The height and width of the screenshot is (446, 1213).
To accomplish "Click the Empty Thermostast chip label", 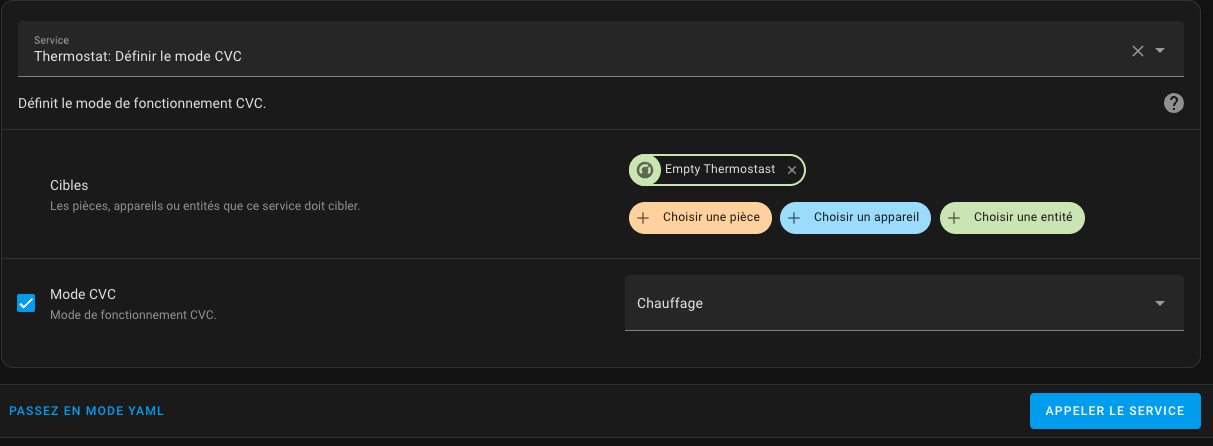I will (719, 170).
